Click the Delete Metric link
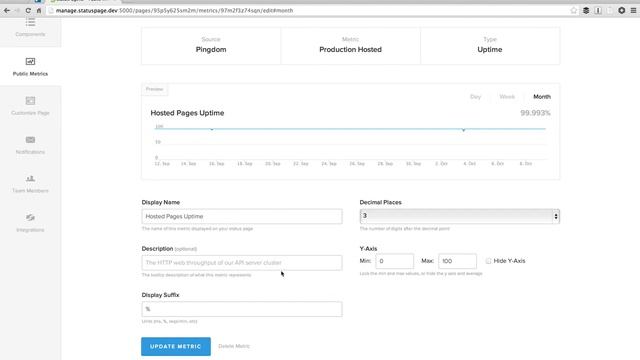This screenshot has height=360, width=640. [234, 346]
